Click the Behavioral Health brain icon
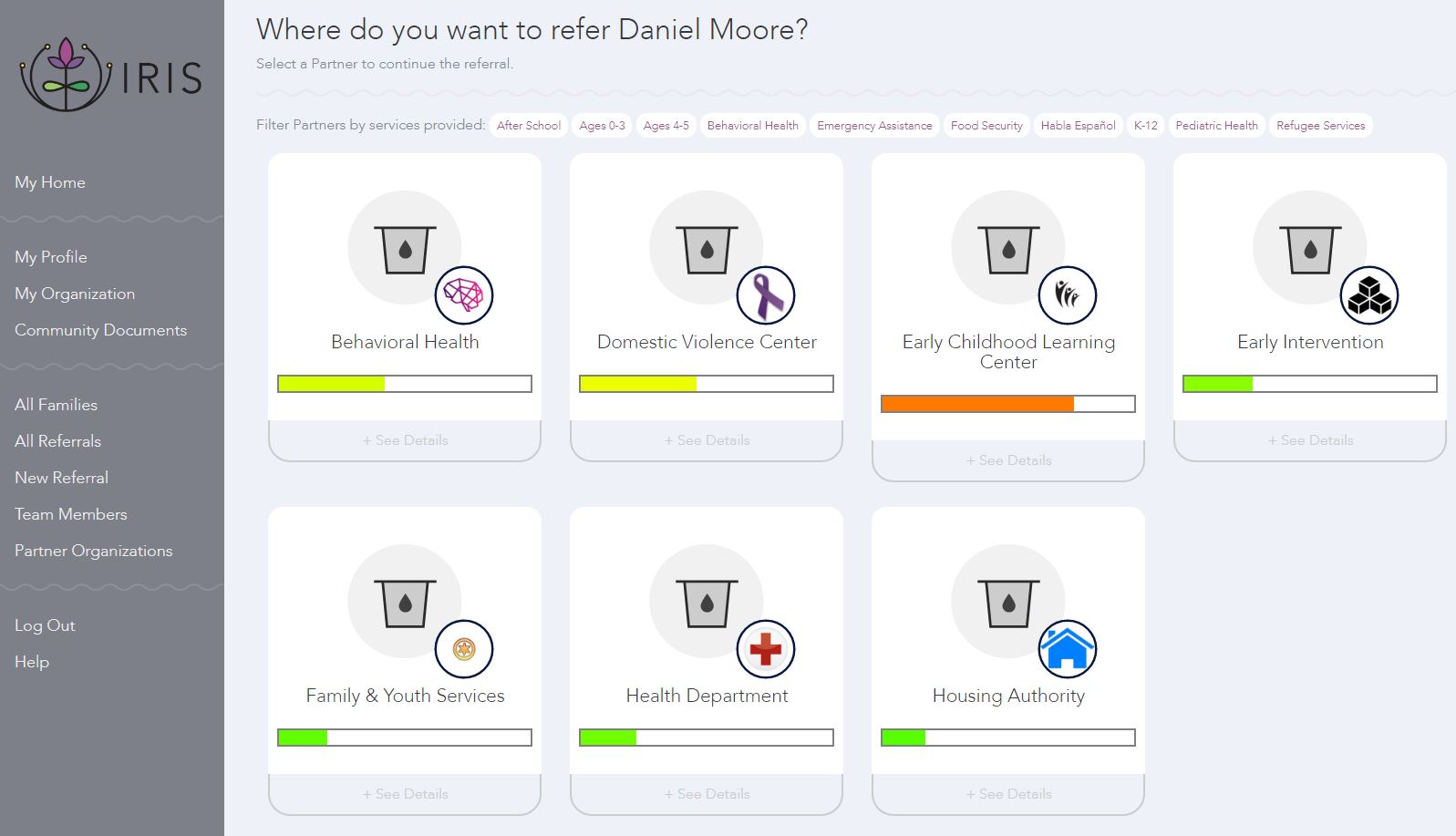 (x=464, y=295)
